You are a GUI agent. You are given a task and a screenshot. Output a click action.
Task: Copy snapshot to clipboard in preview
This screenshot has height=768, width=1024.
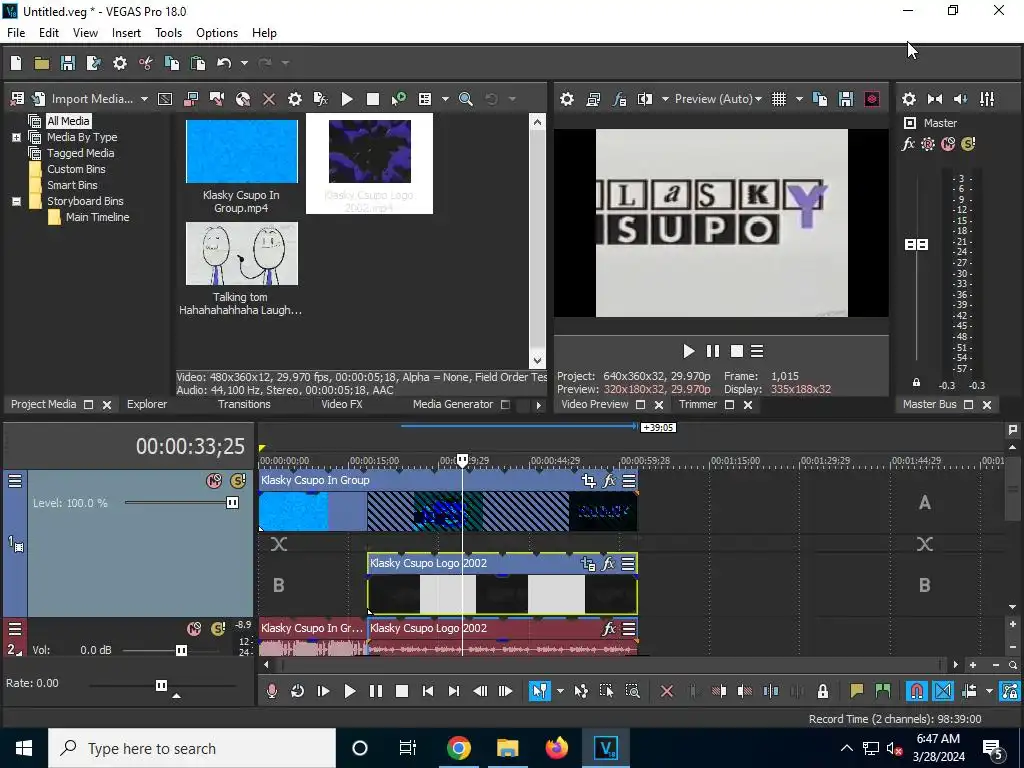820,99
